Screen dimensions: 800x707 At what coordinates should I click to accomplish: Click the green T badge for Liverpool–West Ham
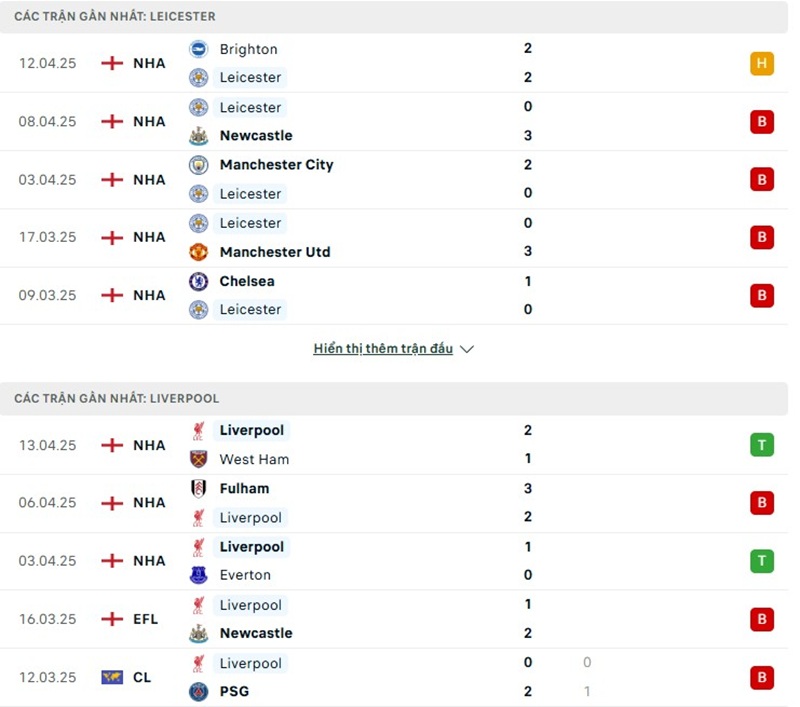(762, 445)
